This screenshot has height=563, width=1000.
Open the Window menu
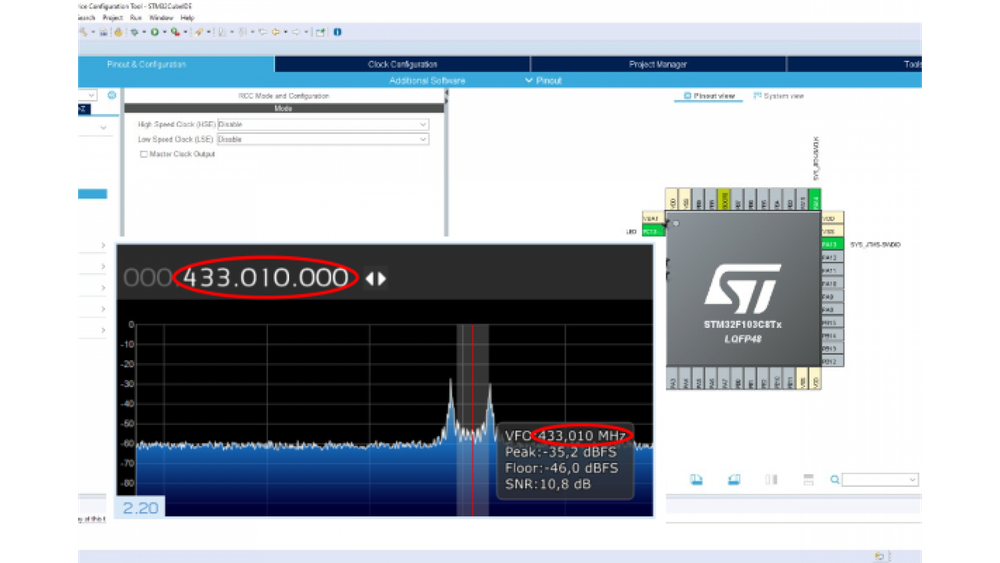pyautogui.click(x=160, y=17)
